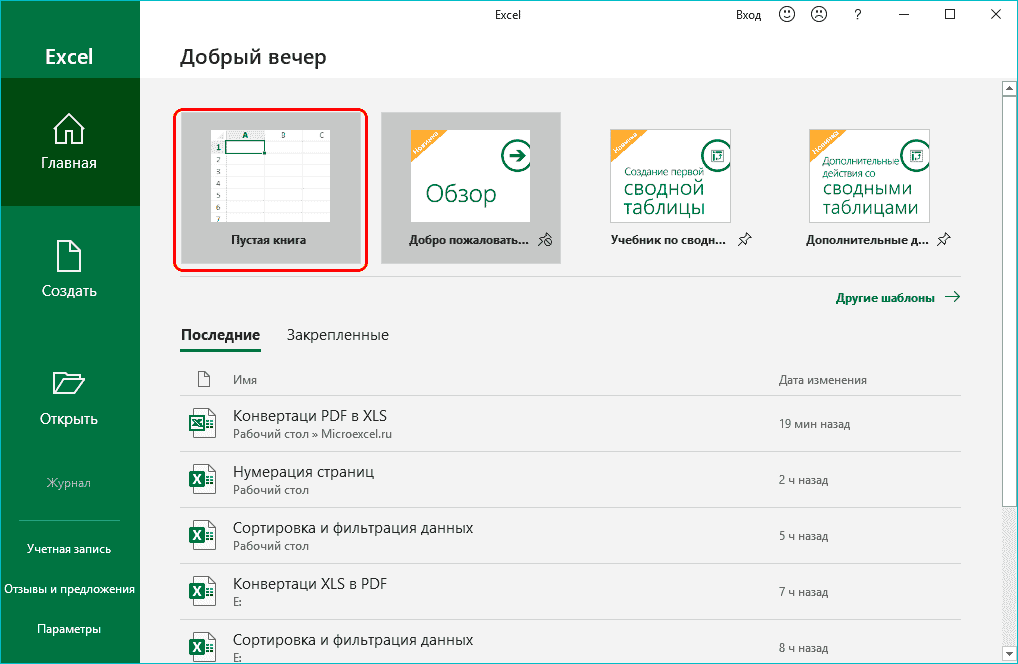Image resolution: width=1018 pixels, height=664 pixels.
Task: Pin the Дополнительные действия template
Action: tap(943, 240)
